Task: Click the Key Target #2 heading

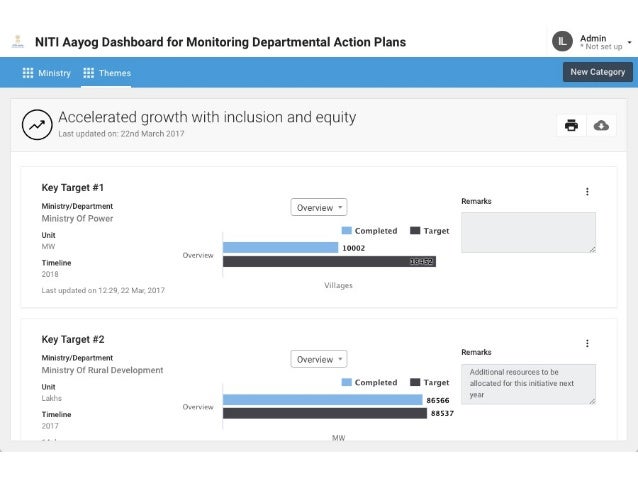Action: click(73, 339)
